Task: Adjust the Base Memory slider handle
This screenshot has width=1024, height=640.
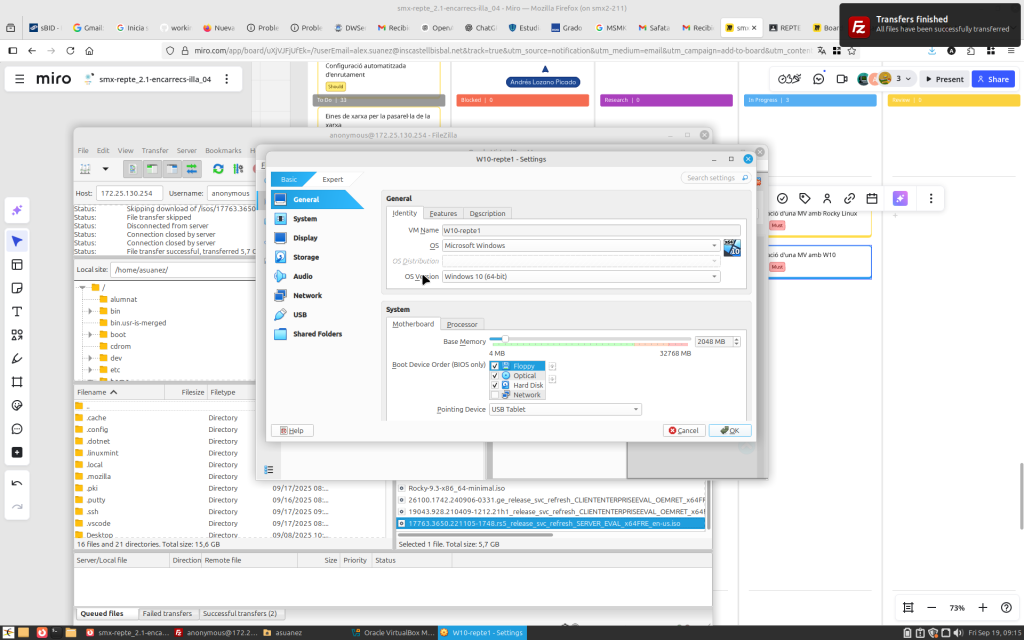Action: point(505,341)
